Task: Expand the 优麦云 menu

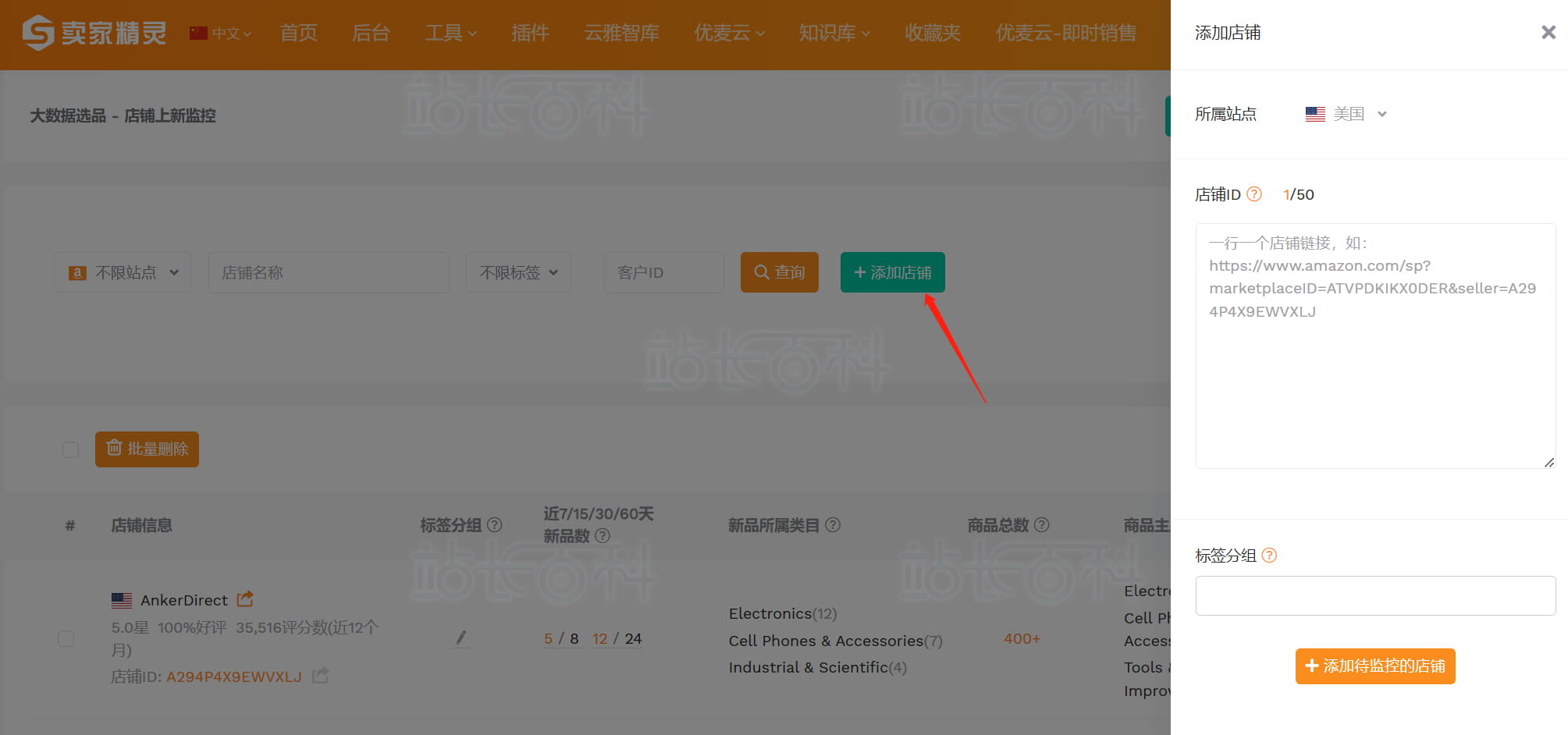Action: (x=729, y=33)
